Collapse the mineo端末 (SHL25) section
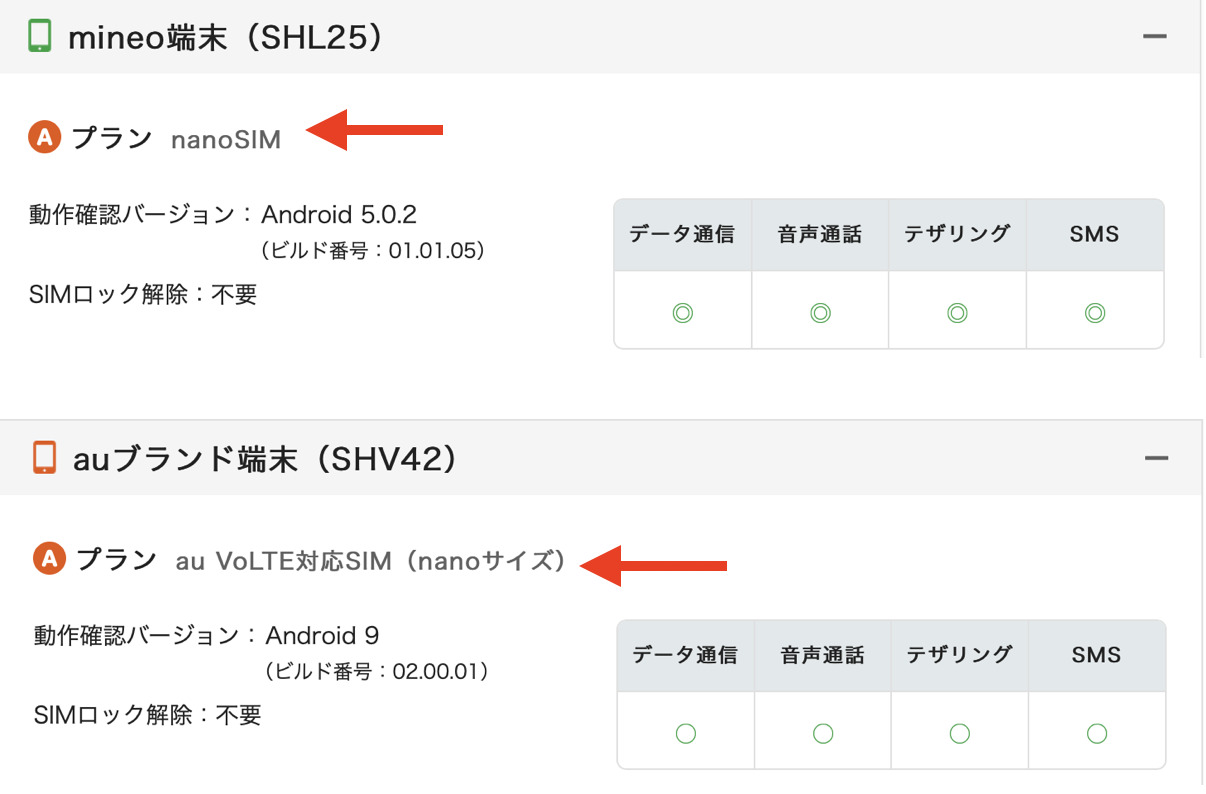 tap(1155, 37)
